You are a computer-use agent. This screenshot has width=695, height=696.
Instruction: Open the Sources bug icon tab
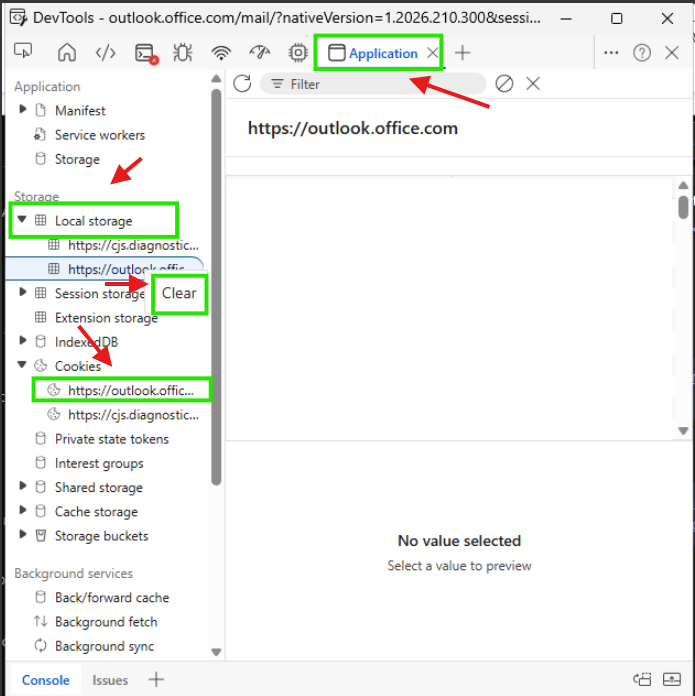[x=182, y=53]
